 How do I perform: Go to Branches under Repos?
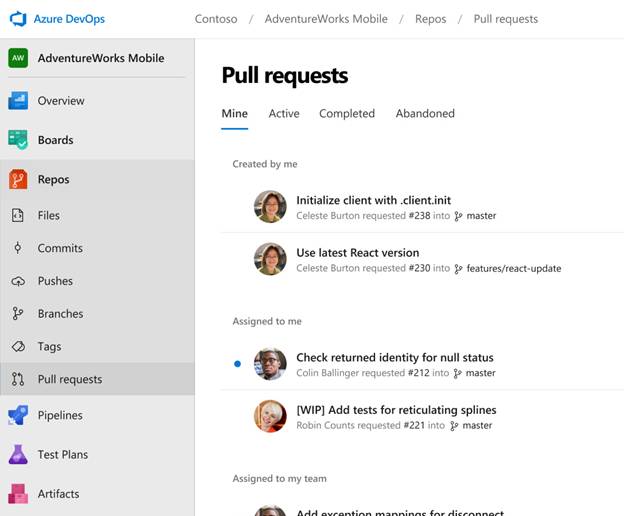(97, 313)
